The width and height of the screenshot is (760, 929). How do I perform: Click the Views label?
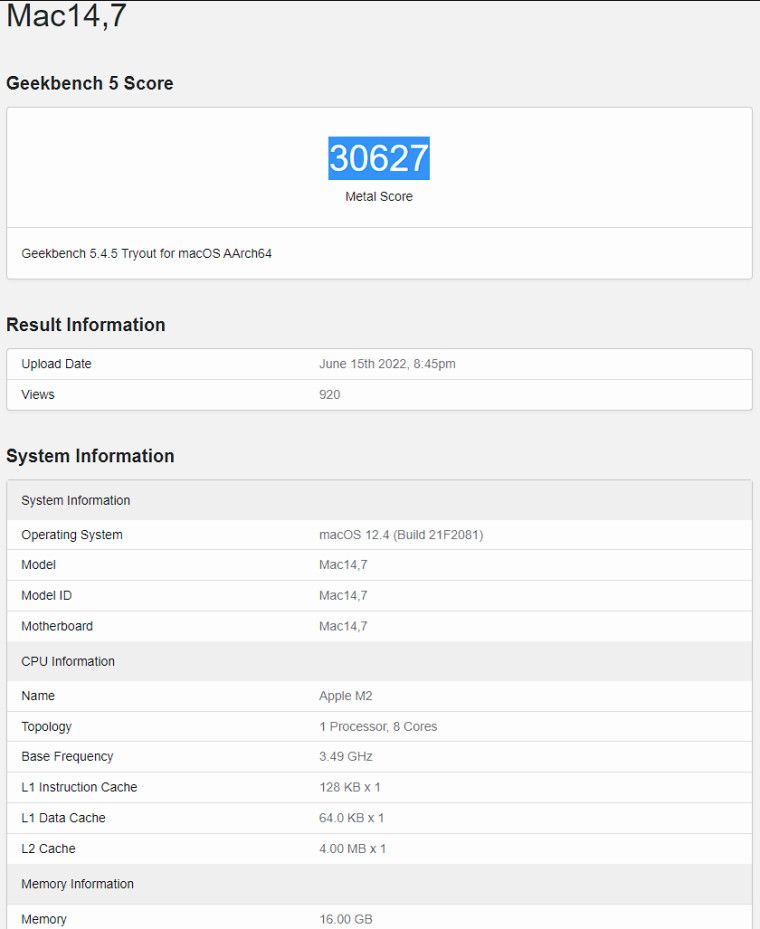click(x=38, y=395)
